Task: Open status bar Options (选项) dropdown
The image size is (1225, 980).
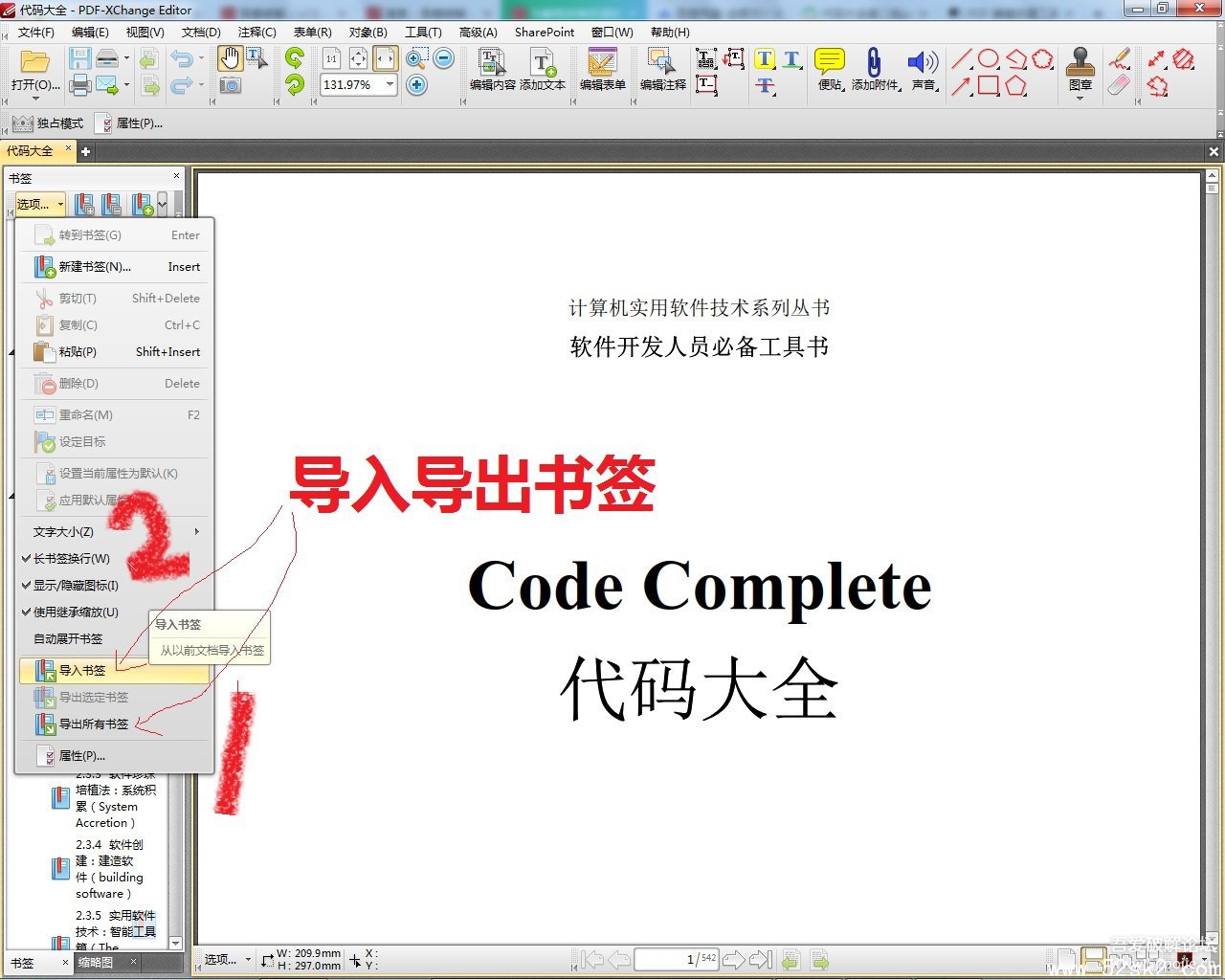Action: [x=228, y=959]
